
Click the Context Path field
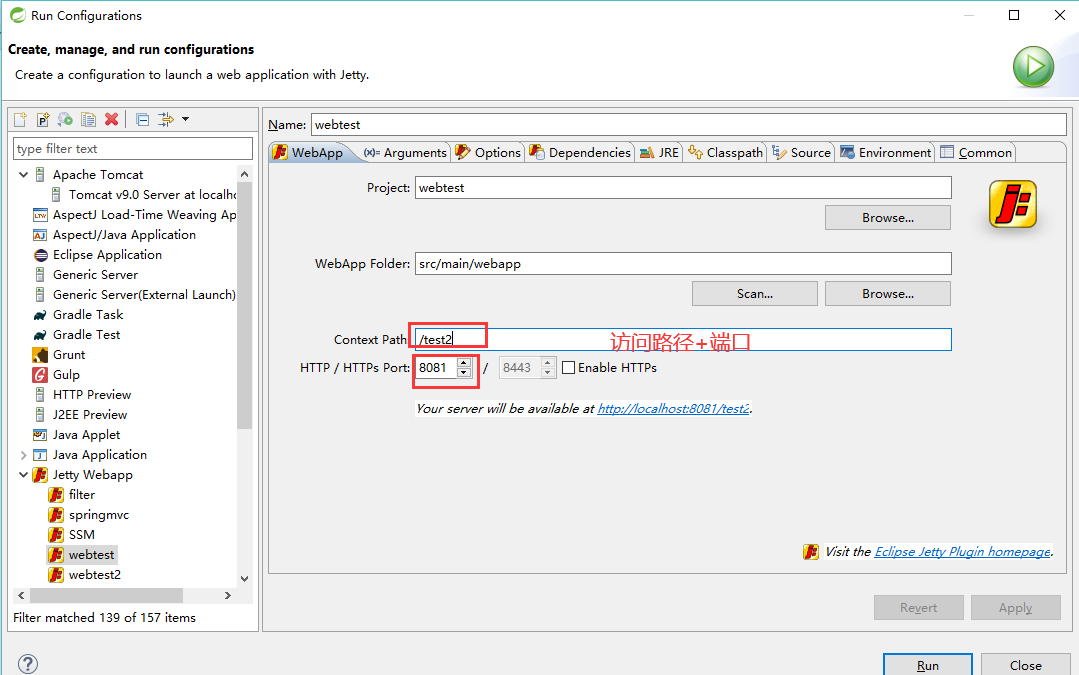click(683, 339)
